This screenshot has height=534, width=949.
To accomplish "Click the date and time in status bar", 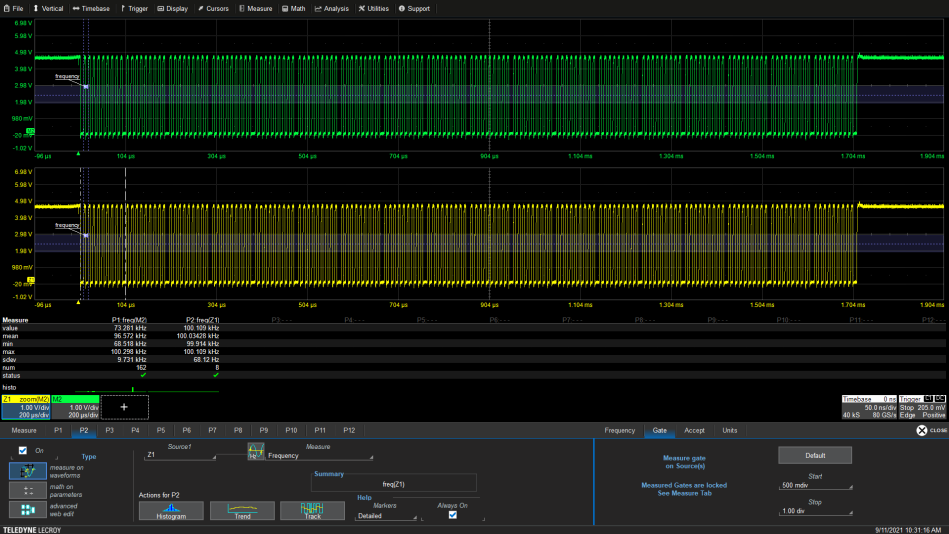I will tap(908, 530).
